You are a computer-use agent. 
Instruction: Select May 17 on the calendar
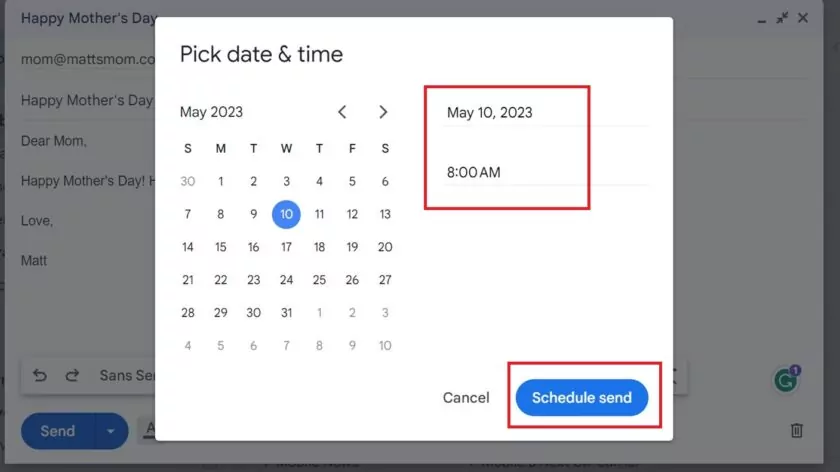click(x=287, y=247)
